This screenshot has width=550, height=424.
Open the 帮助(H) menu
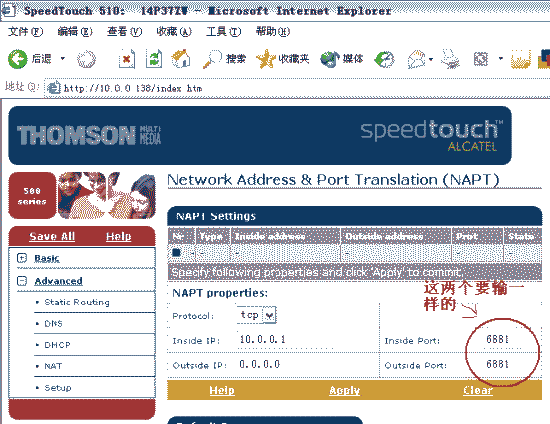click(x=273, y=32)
